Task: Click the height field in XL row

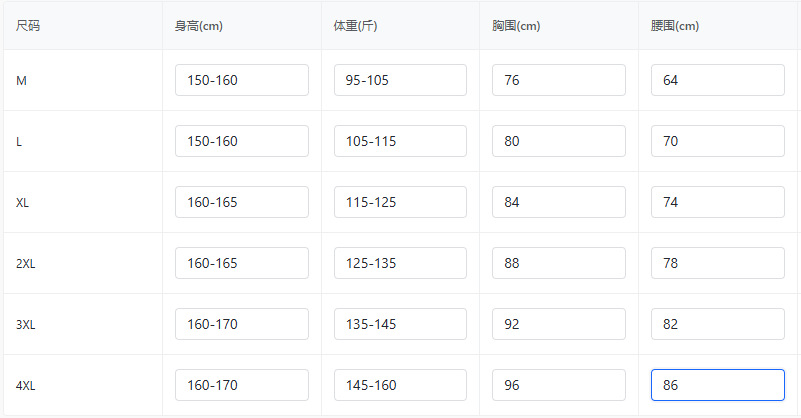Action: 241,202
